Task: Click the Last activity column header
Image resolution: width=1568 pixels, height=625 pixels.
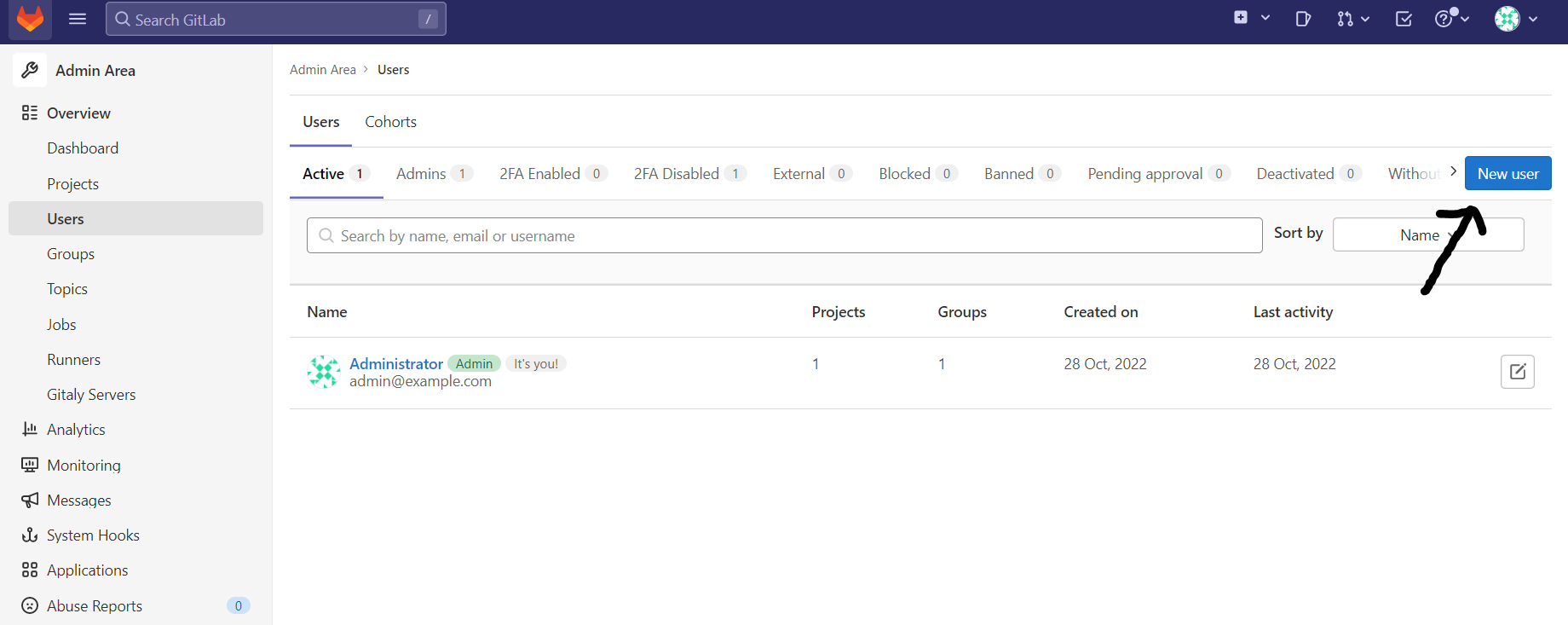Action: 1293,312
